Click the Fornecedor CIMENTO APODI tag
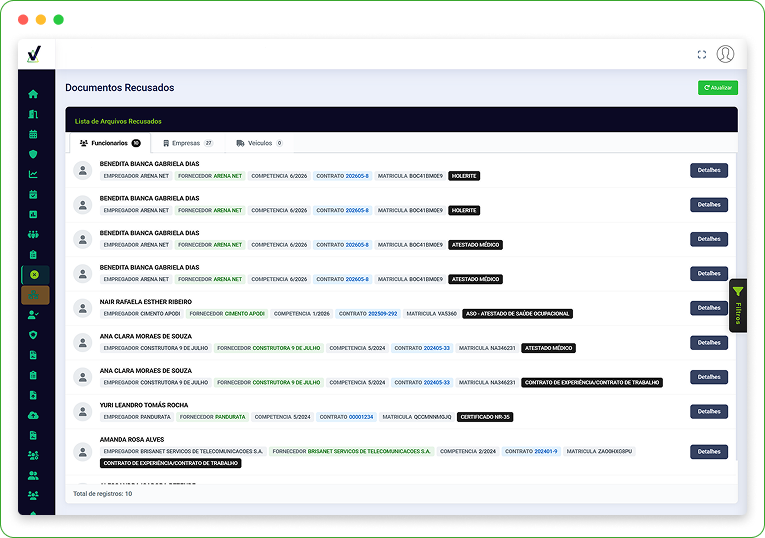The width and height of the screenshot is (765, 538). [x=227, y=314]
